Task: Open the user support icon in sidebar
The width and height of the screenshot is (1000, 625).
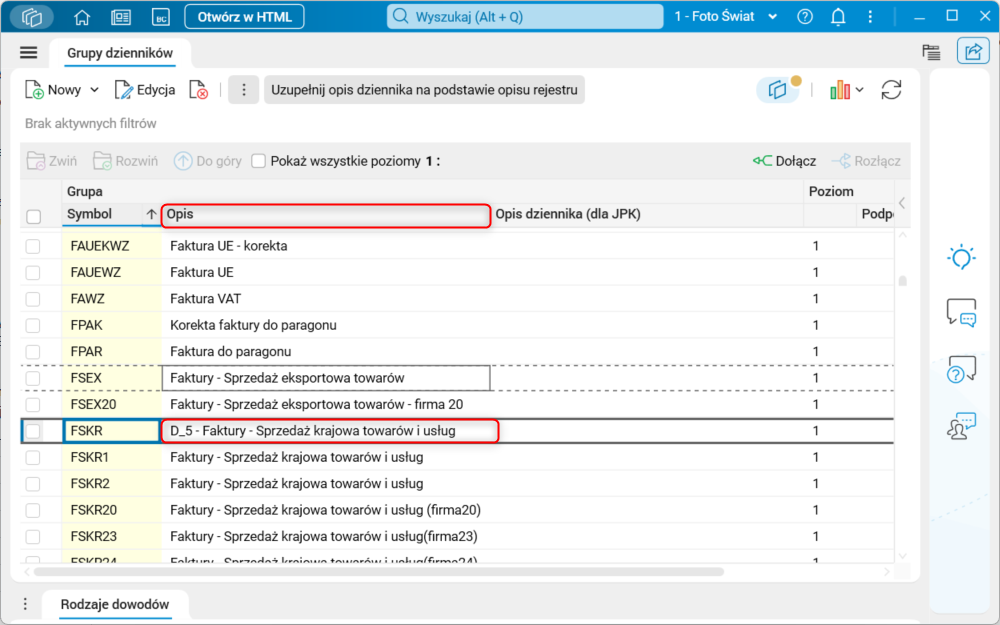Action: (x=961, y=426)
